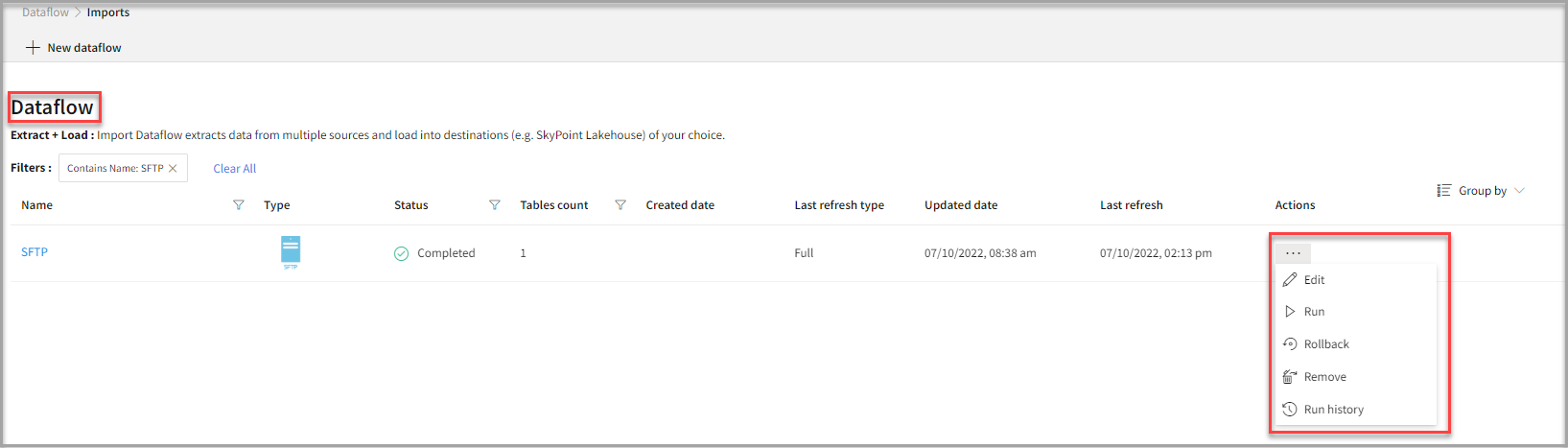Screen dimensions: 1568x448
Task: Choose Edit from the actions menu
Action: click(1314, 280)
